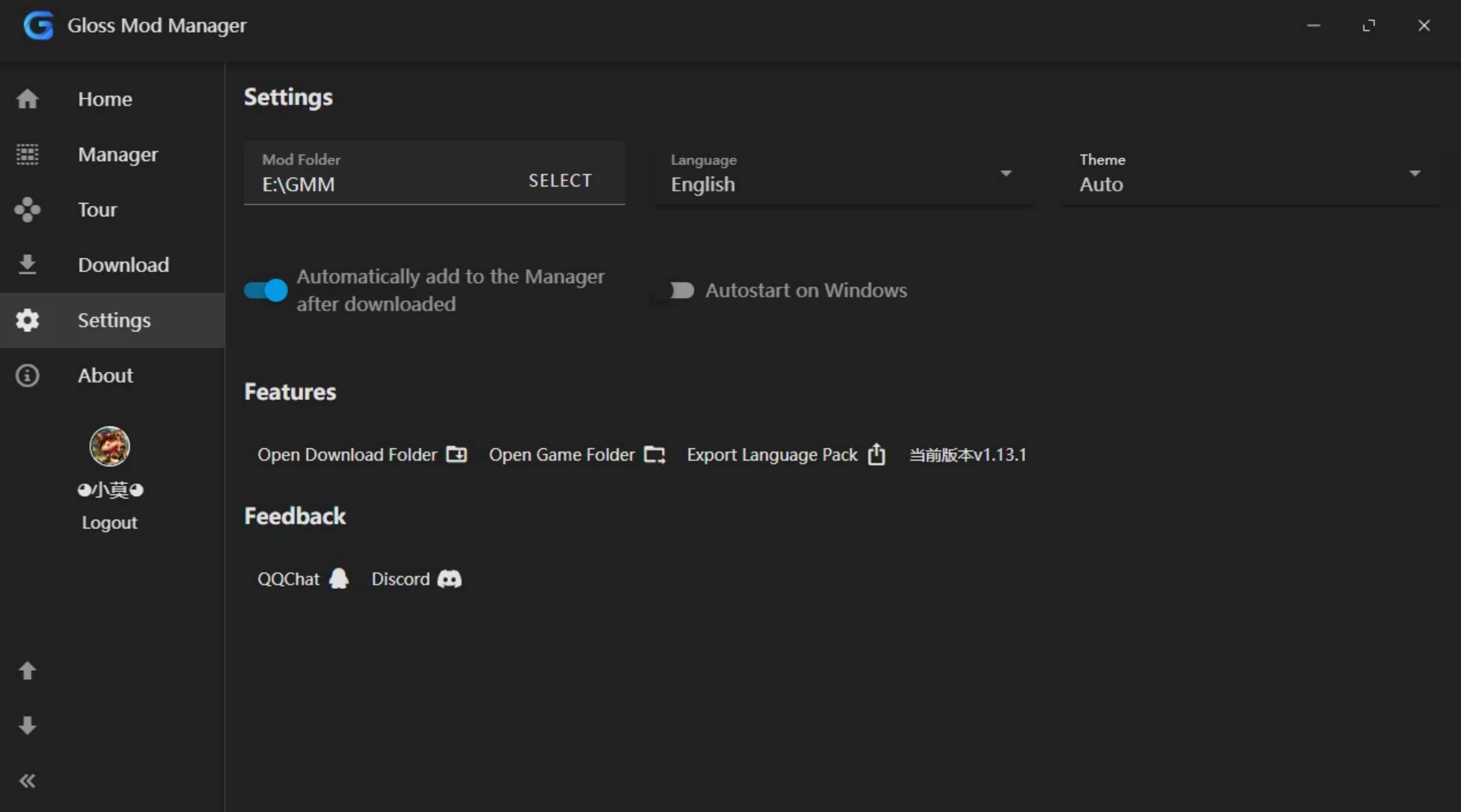Viewport: 1461px width, 812px height.
Task: Click the Home icon in the sidebar
Action: click(27, 99)
